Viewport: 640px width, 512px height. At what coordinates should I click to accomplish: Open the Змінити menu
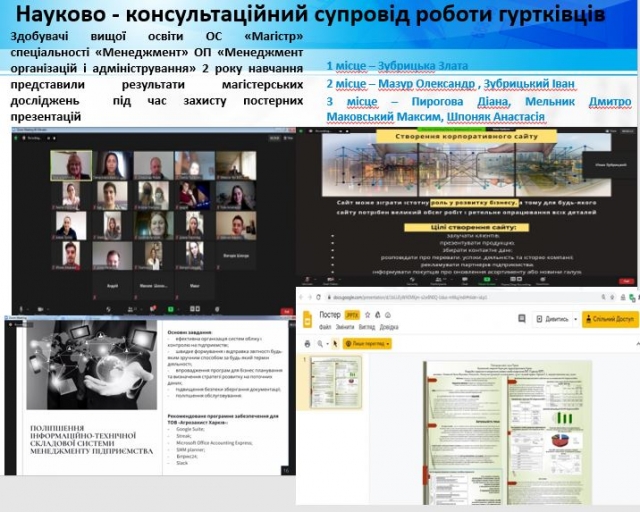345,327
